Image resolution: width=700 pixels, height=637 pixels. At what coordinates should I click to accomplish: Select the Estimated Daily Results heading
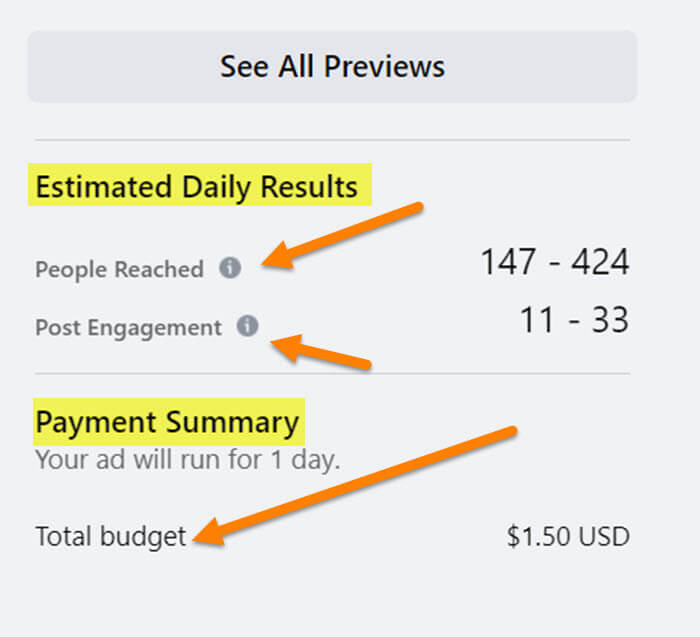coord(196,186)
